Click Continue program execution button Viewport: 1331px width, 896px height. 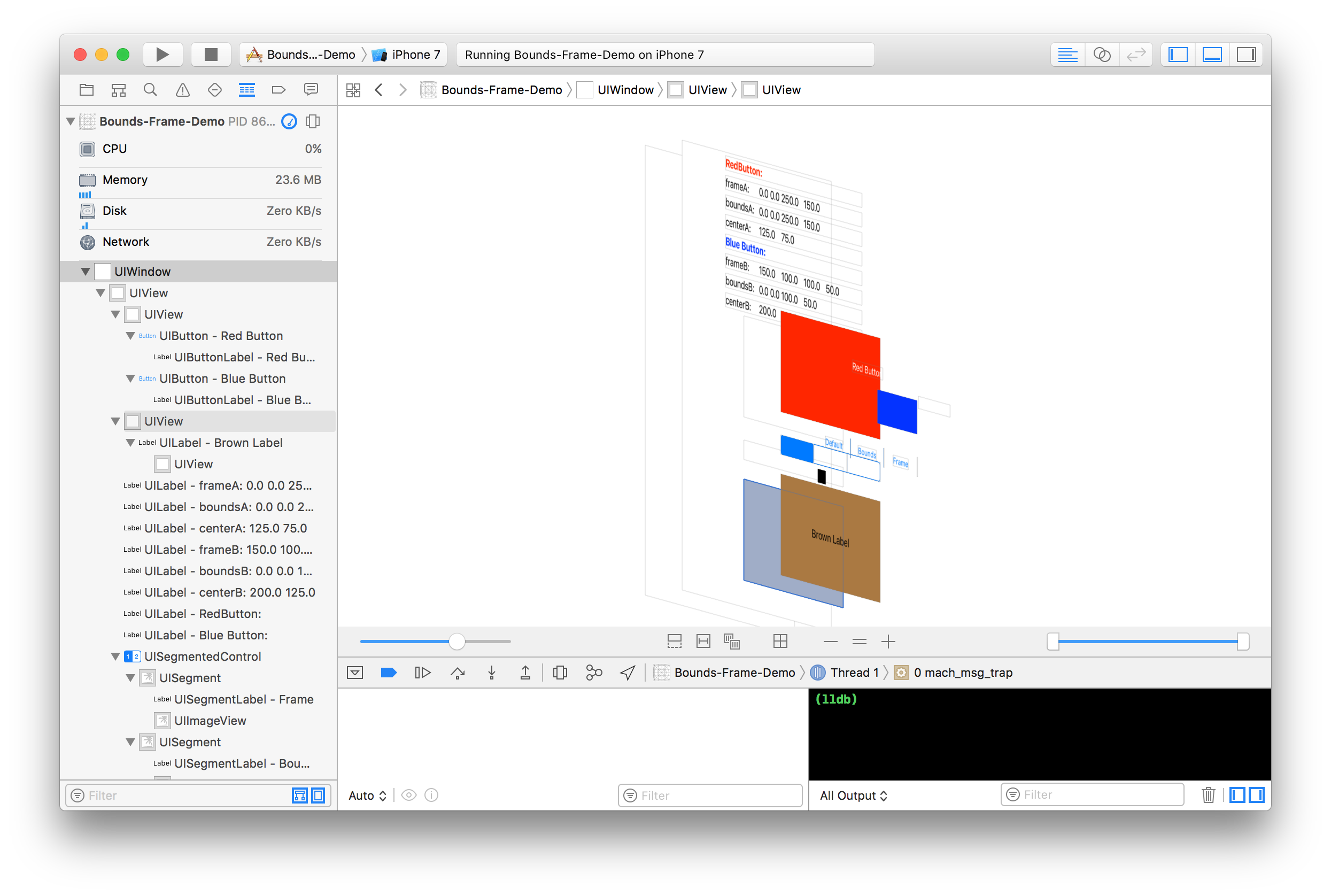pyautogui.click(x=422, y=673)
